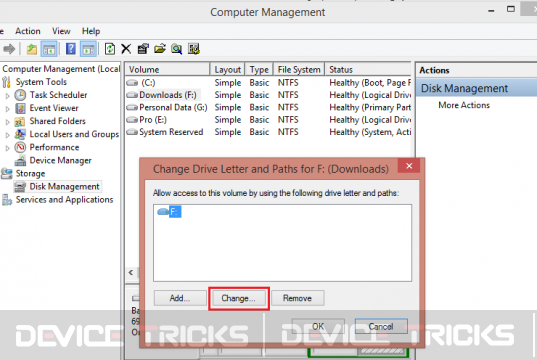The width and height of the screenshot is (537, 360).
Task: Expand the Event Viewer node arrow
Action: 8,109
